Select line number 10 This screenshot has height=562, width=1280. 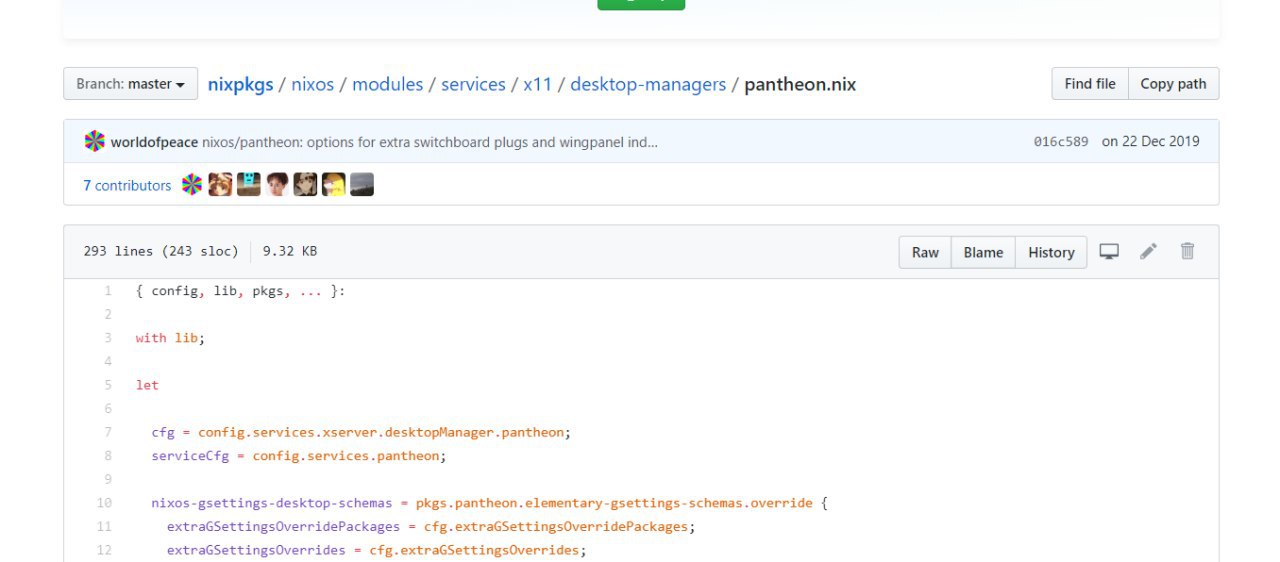pyautogui.click(x=104, y=502)
